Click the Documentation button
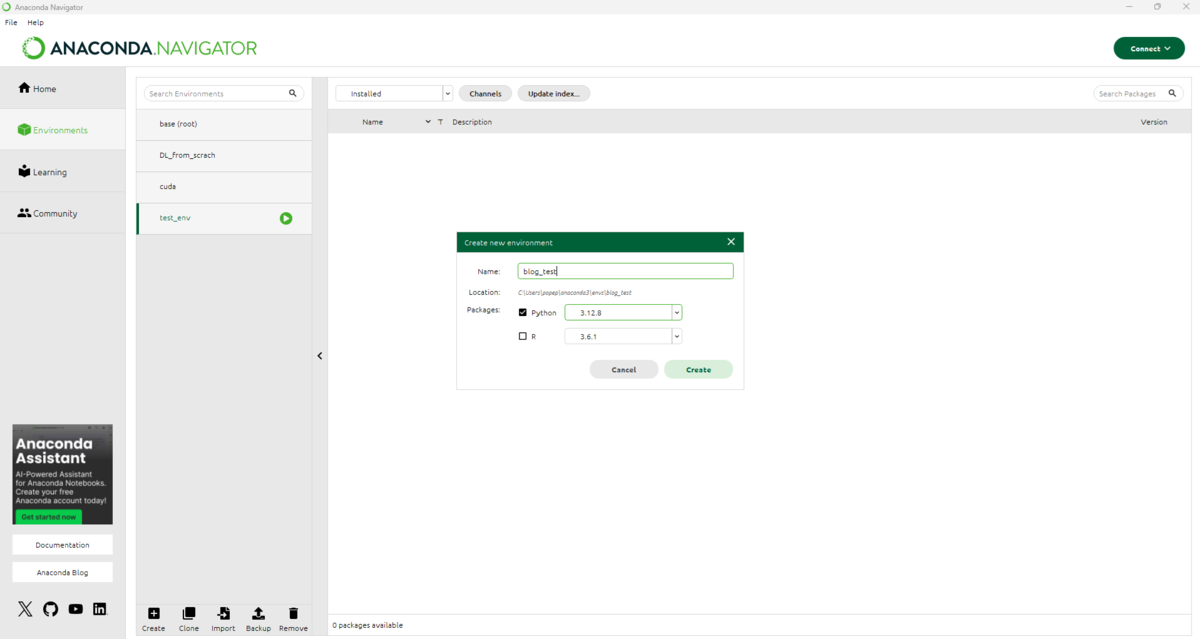The height and width of the screenshot is (639, 1200). [x=62, y=545]
